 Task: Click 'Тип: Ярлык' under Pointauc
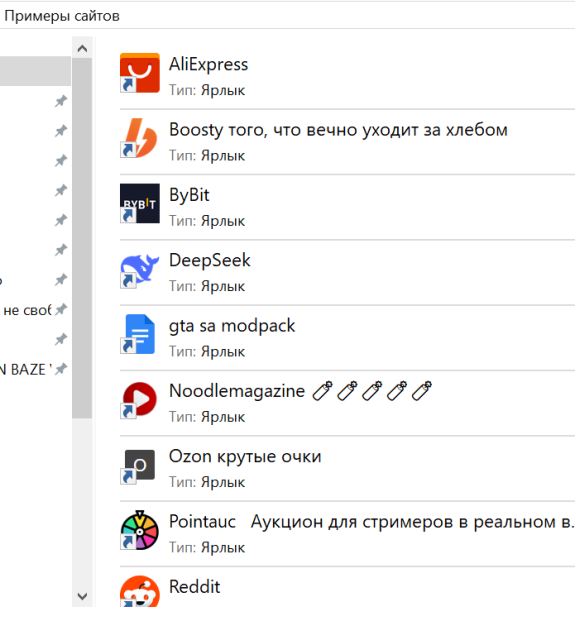click(207, 548)
